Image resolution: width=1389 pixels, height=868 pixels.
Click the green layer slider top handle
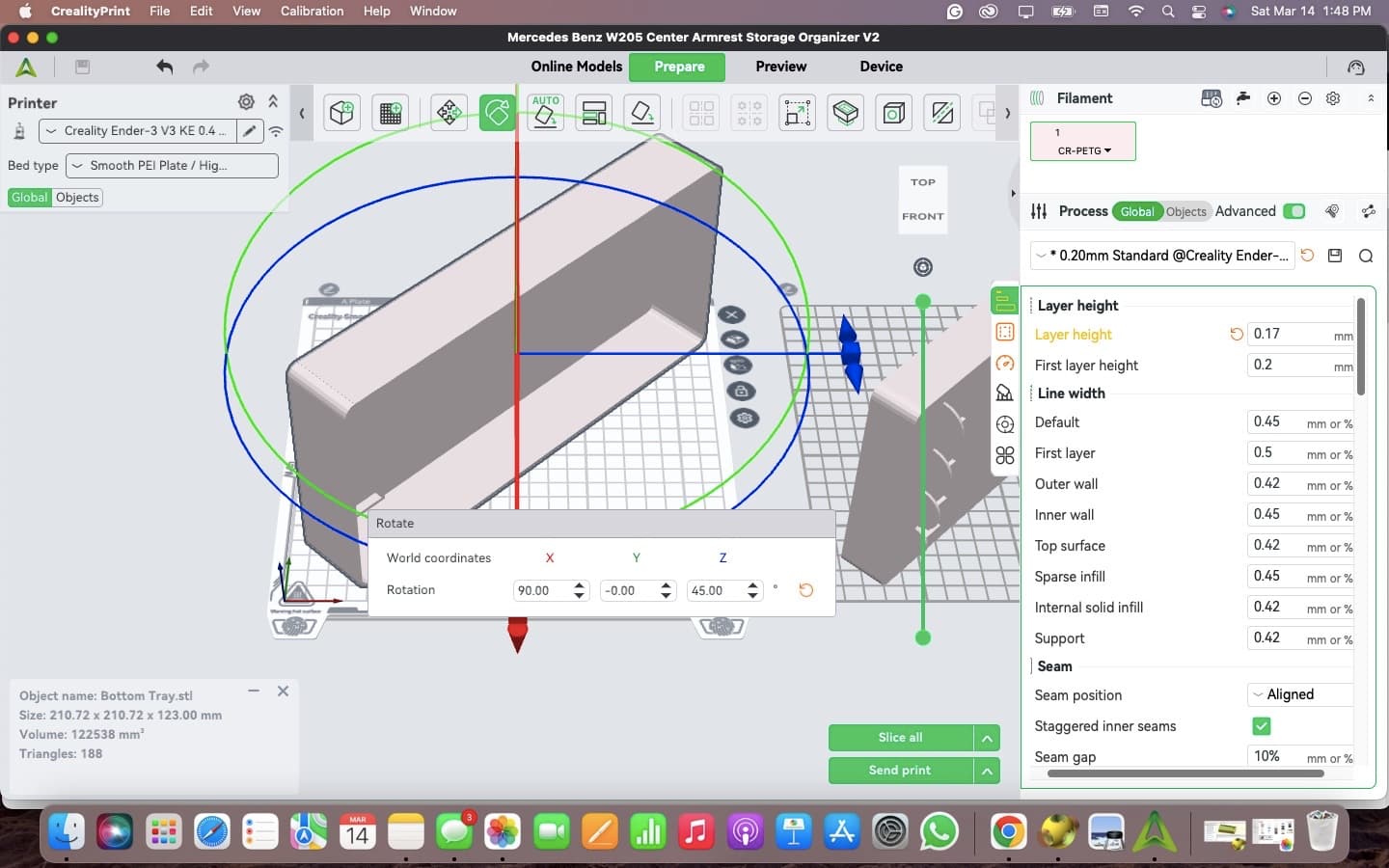coord(923,302)
